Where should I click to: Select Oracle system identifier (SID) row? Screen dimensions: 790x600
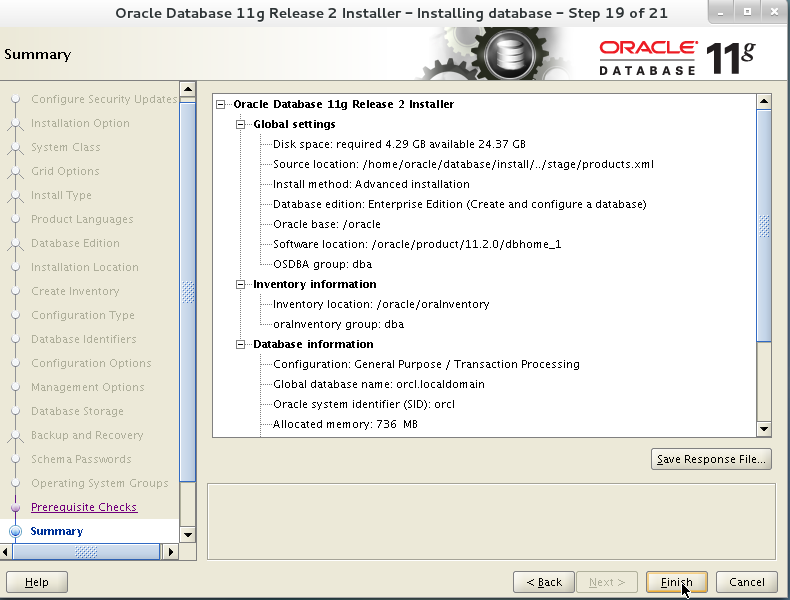[364, 405]
